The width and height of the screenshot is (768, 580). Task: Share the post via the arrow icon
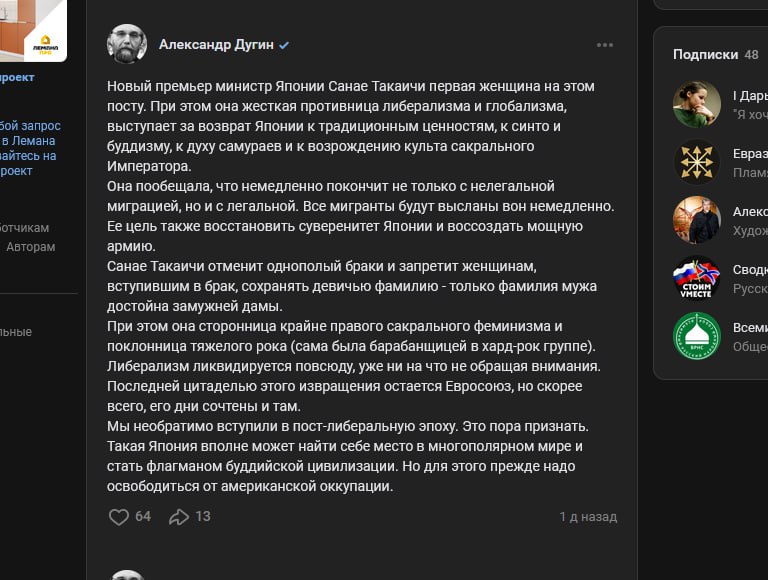click(x=179, y=517)
